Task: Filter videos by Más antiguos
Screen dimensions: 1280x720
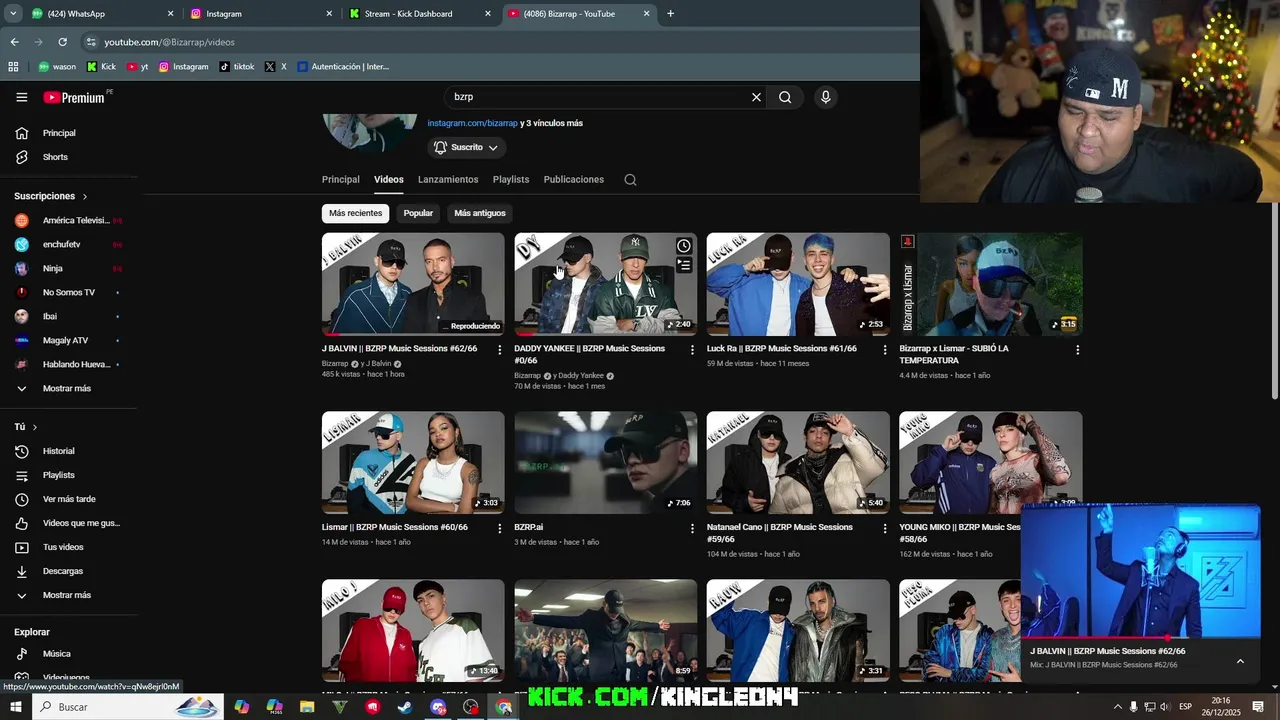Action: (480, 213)
